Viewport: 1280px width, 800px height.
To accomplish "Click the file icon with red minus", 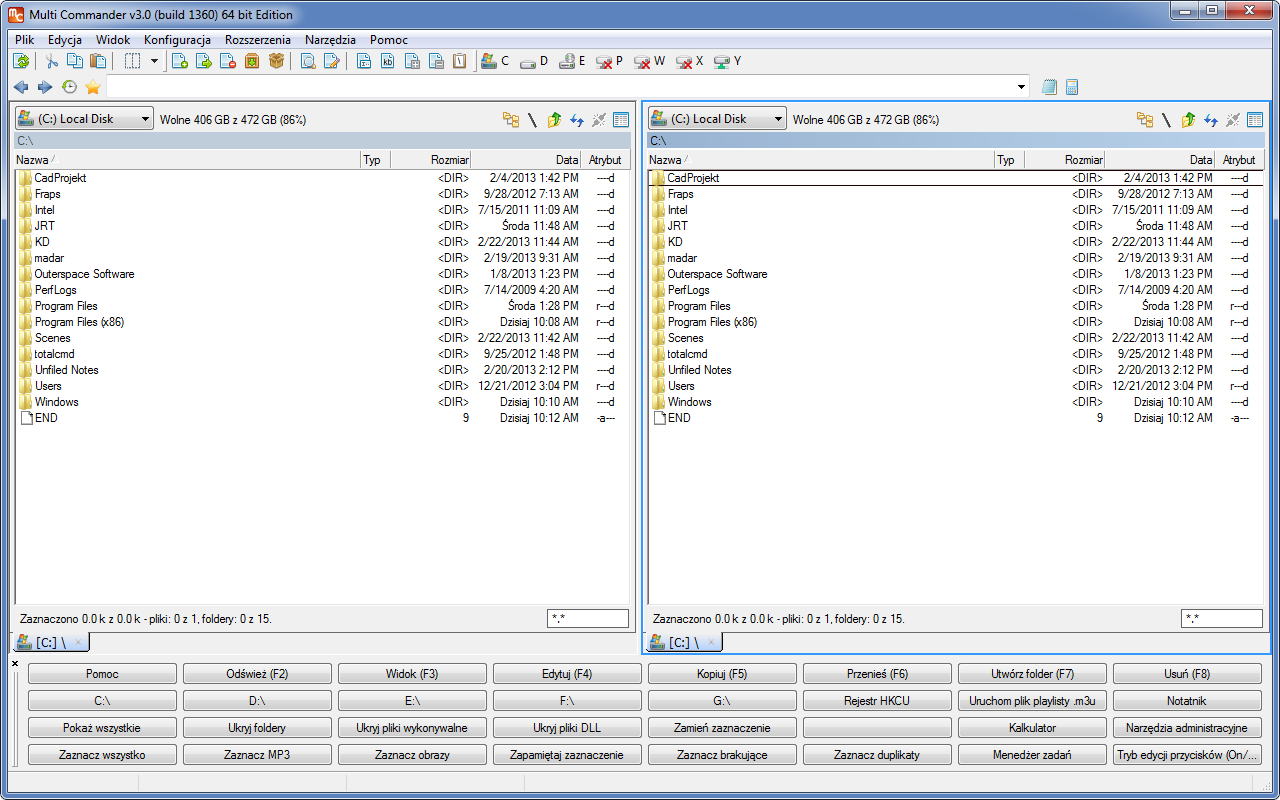I will 228,61.
